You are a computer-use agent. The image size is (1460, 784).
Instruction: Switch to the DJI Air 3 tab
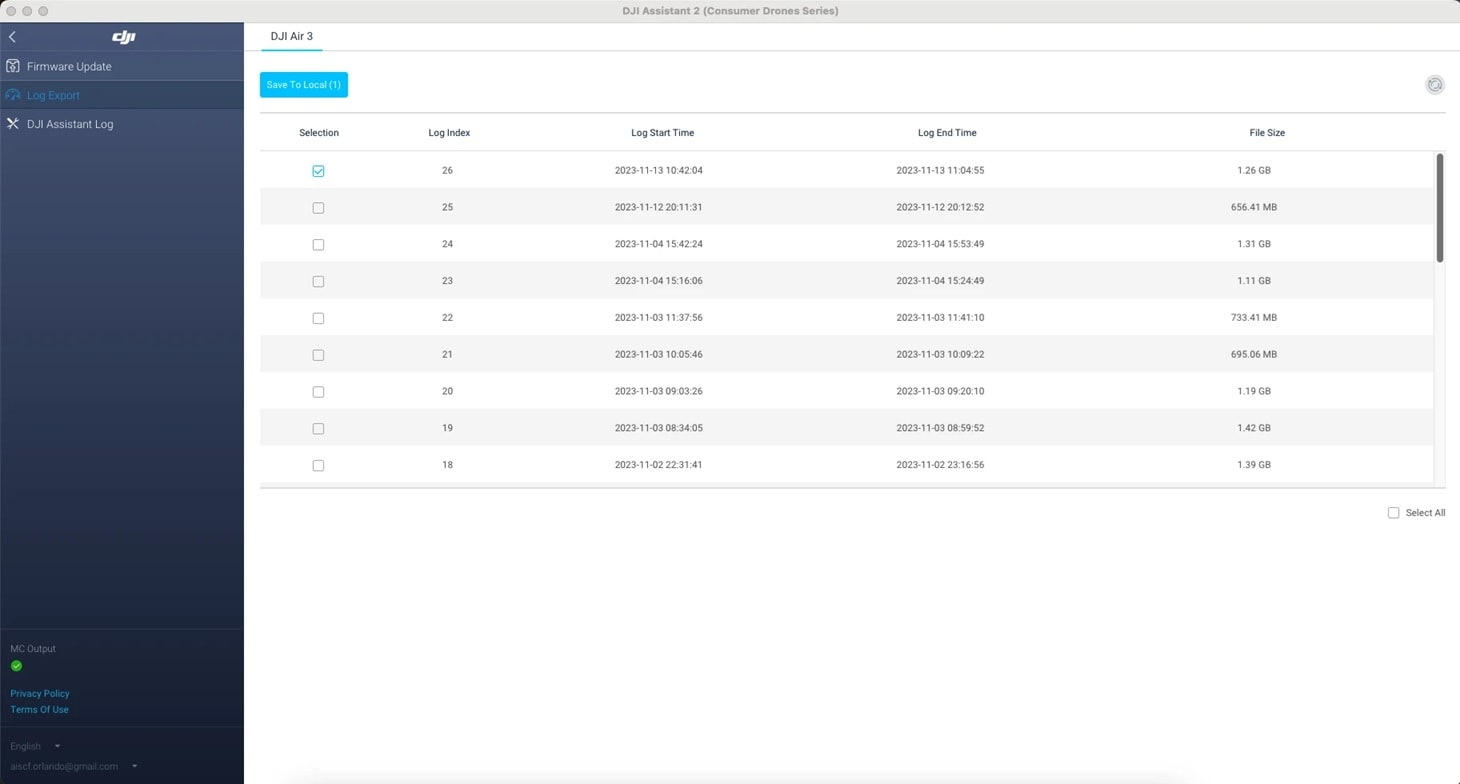coord(291,36)
